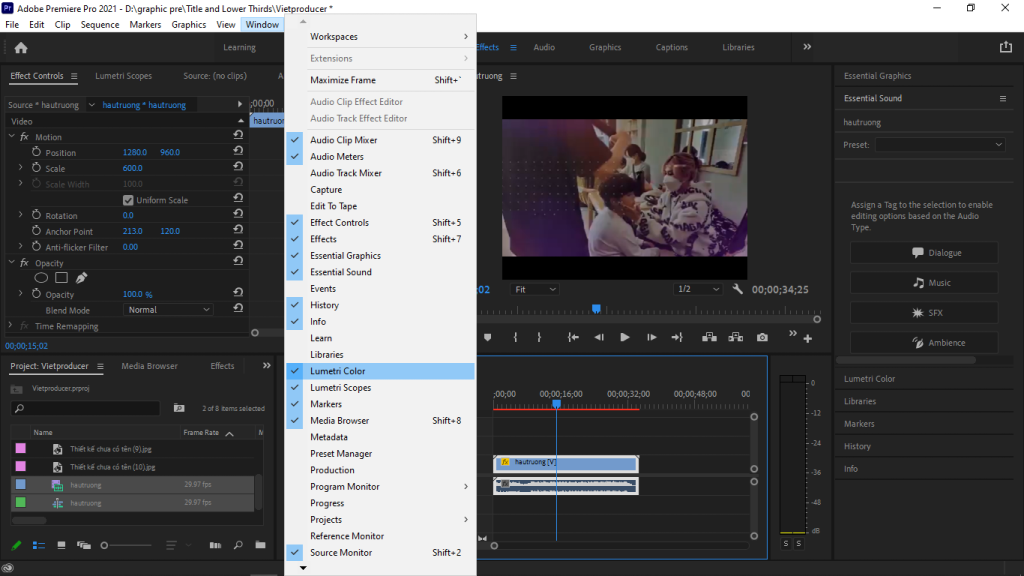Open the search magnifier in the Project panel

(x=238, y=545)
